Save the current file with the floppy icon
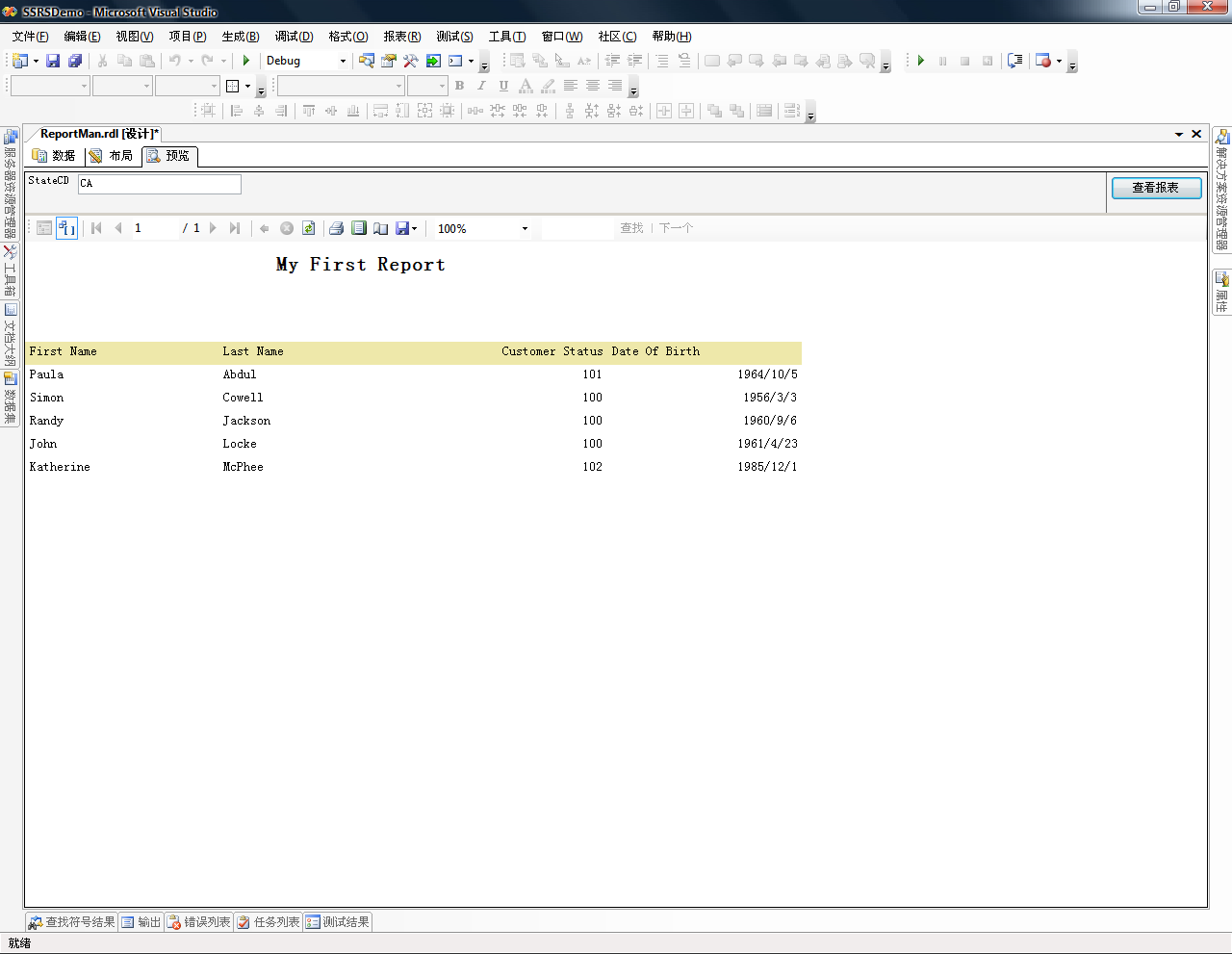This screenshot has width=1232, height=954. pyautogui.click(x=53, y=61)
